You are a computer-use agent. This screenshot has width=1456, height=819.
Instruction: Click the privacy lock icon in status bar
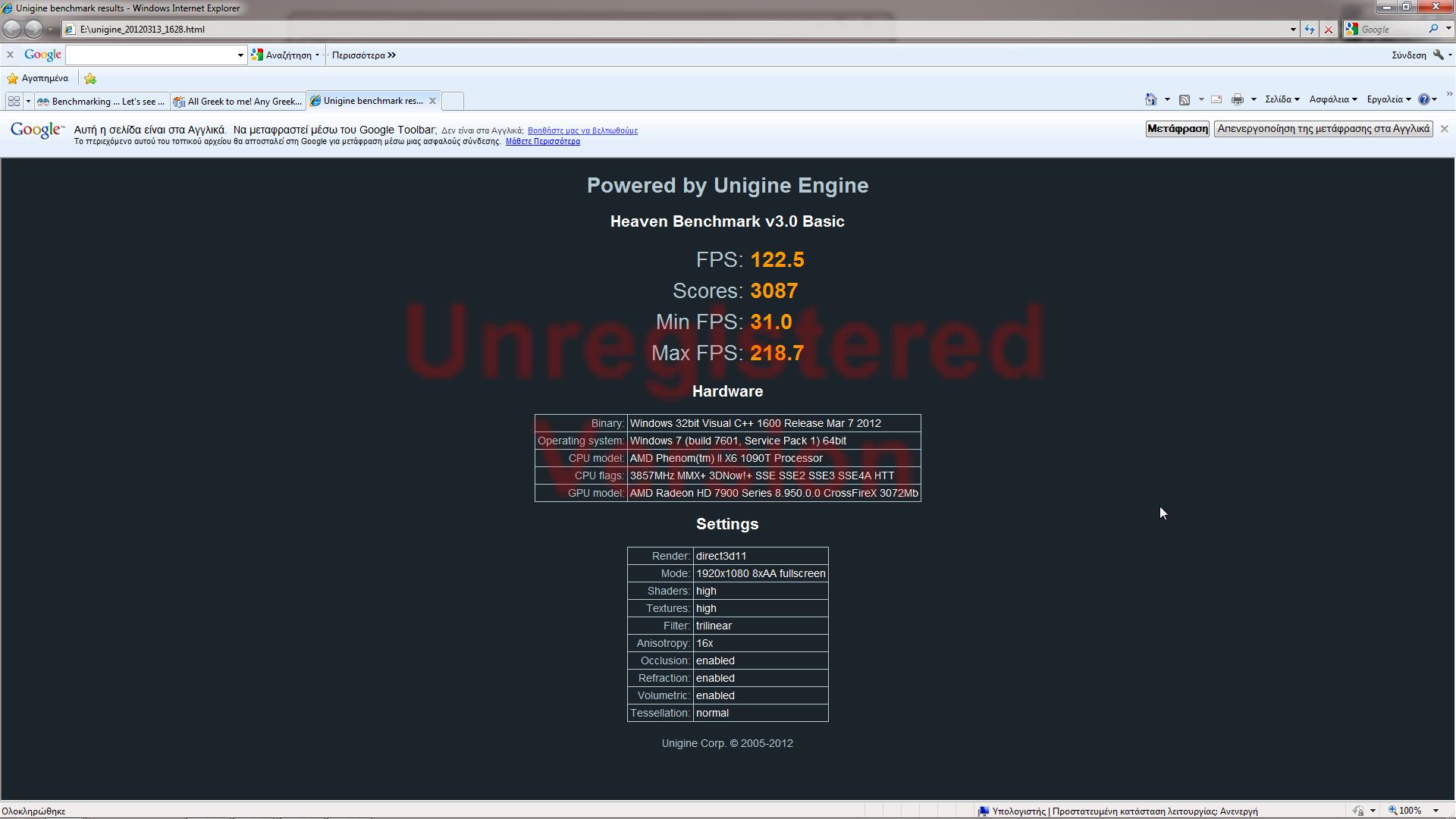click(x=1357, y=811)
